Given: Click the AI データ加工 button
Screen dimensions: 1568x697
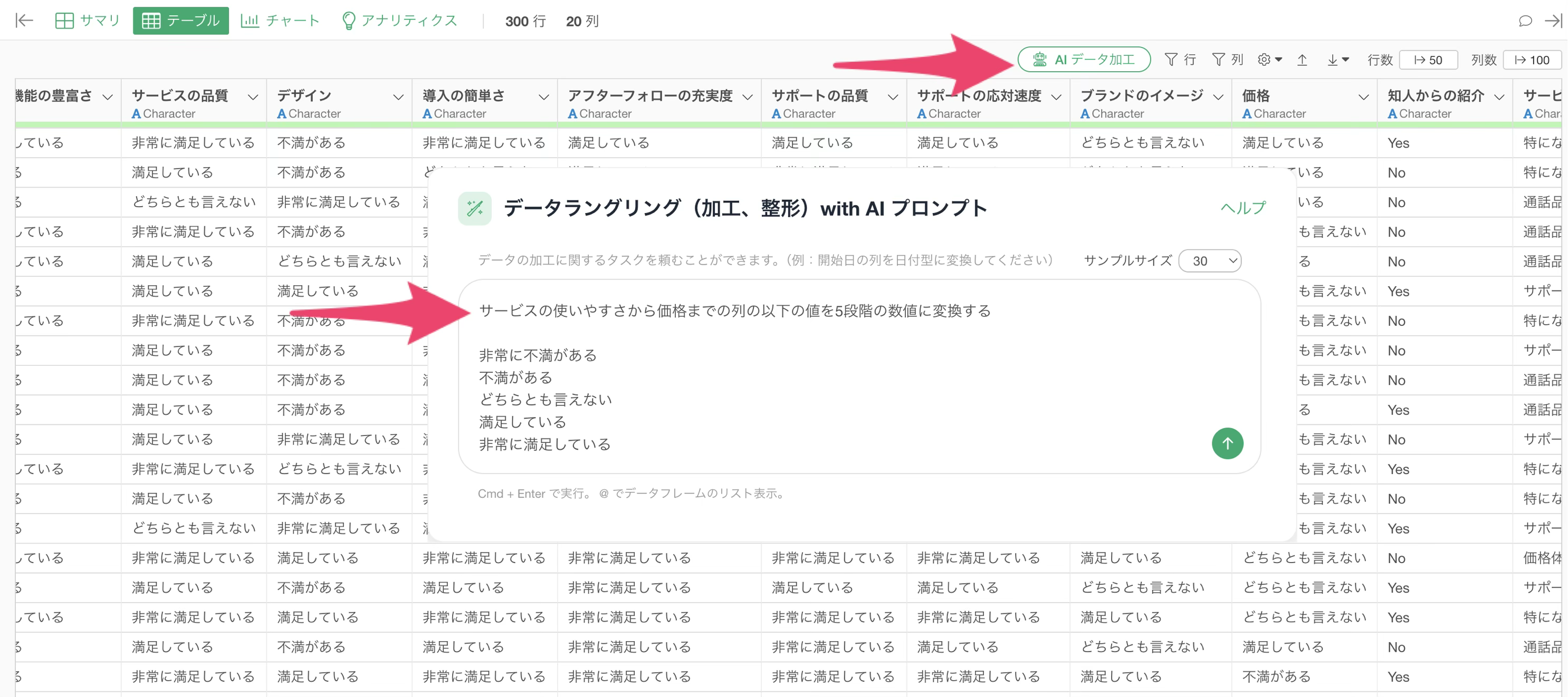Looking at the screenshot, I should point(1084,60).
